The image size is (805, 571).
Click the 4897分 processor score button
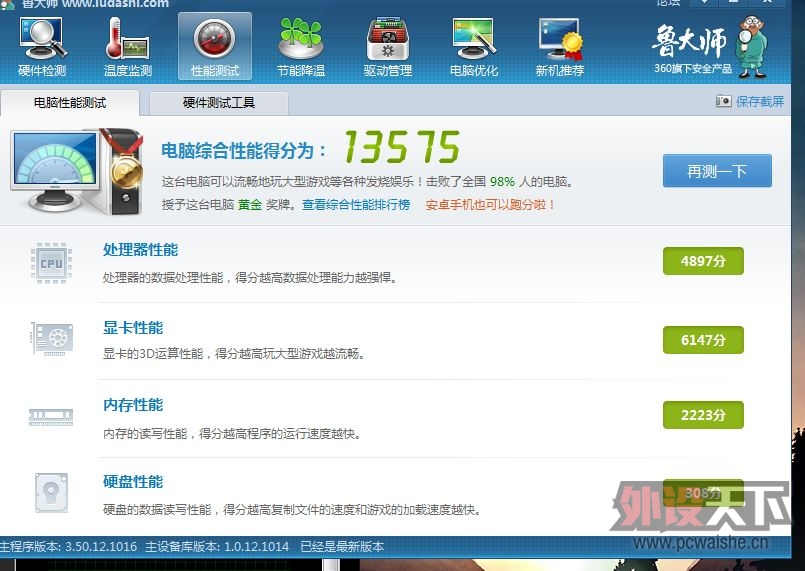[703, 261]
